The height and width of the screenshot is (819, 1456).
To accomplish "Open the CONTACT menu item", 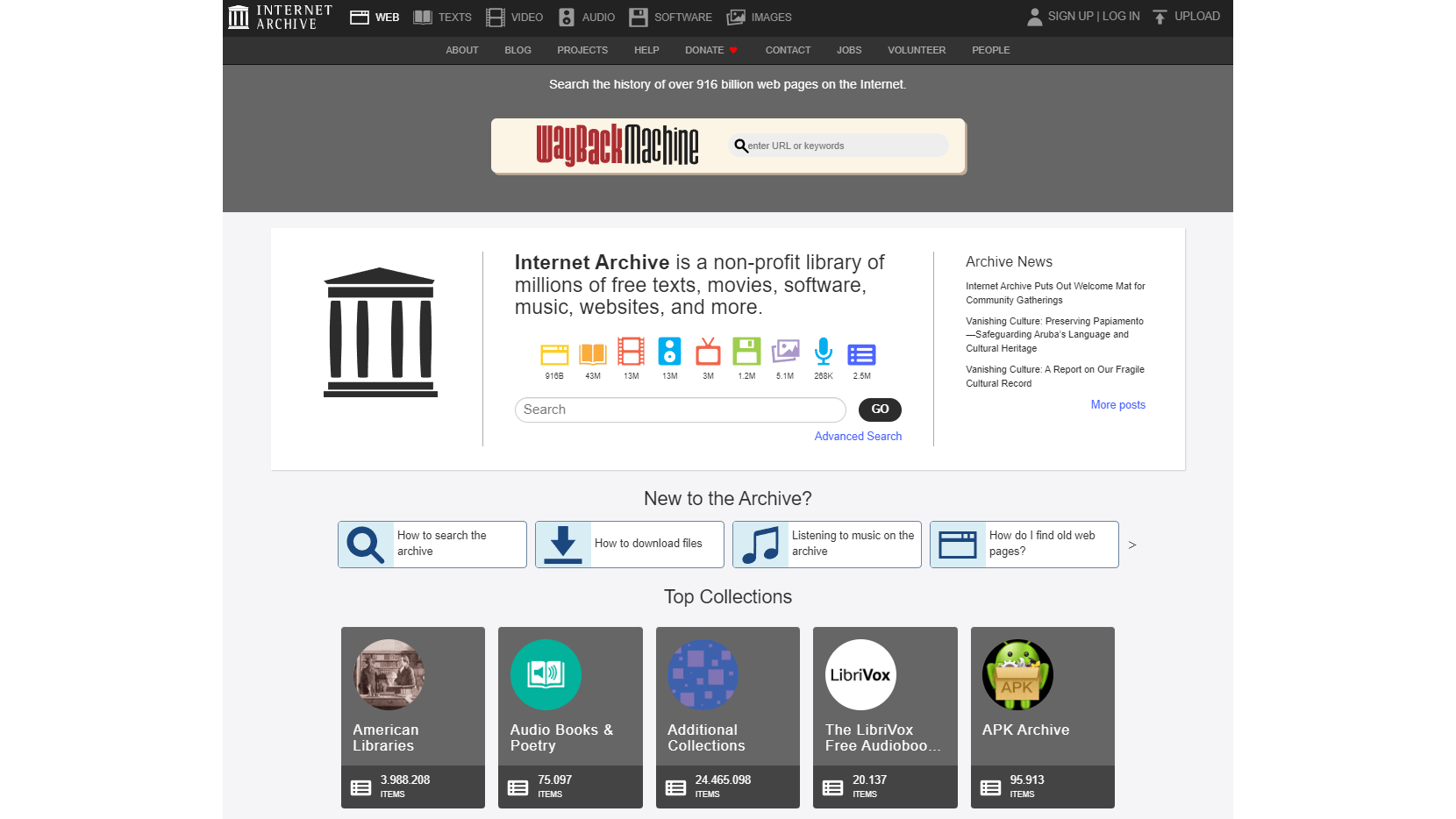I will pyautogui.click(x=789, y=50).
